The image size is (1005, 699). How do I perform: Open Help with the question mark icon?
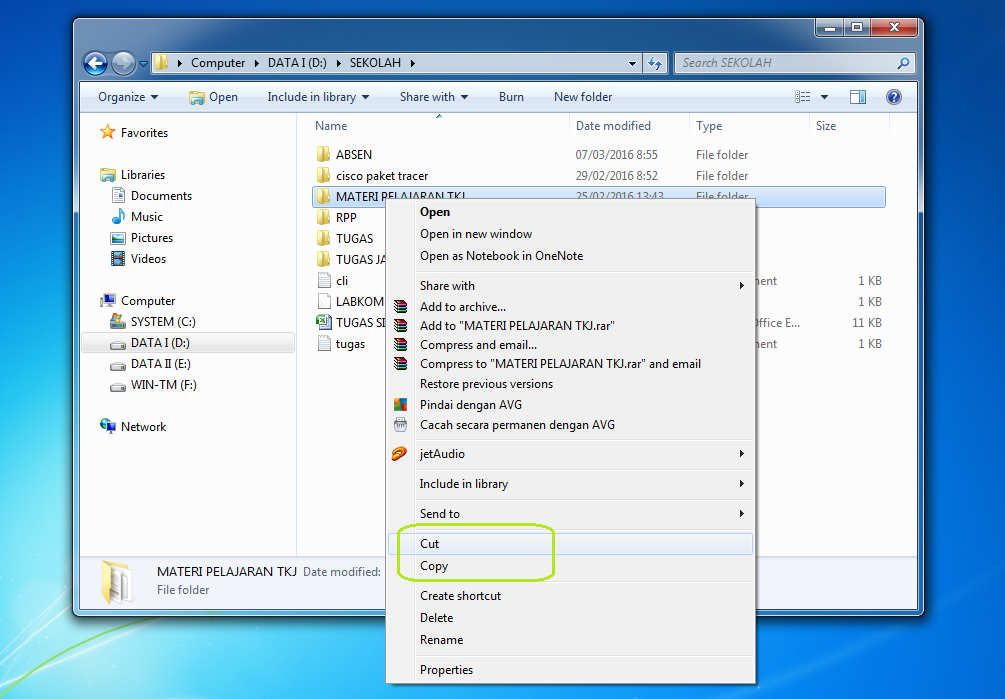click(x=893, y=97)
